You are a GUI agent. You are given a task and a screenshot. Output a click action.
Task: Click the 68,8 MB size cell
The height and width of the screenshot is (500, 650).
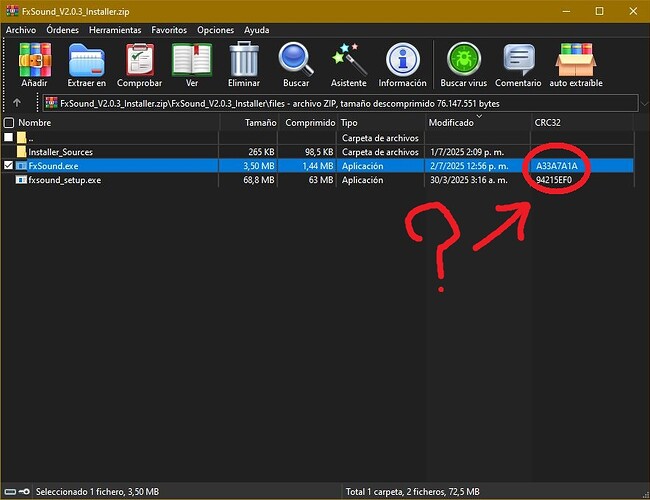[259, 180]
